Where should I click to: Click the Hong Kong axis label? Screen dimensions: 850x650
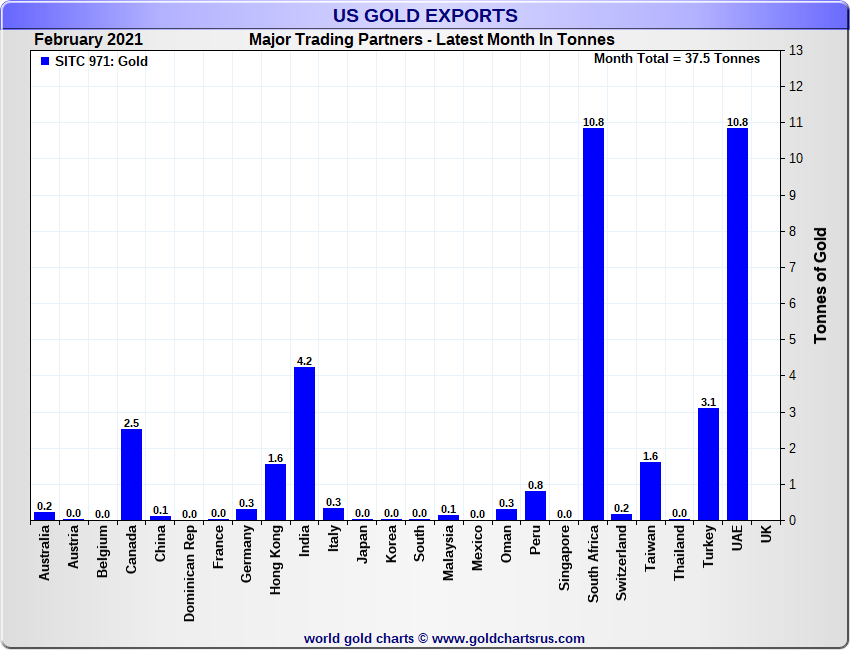pyautogui.click(x=275, y=560)
